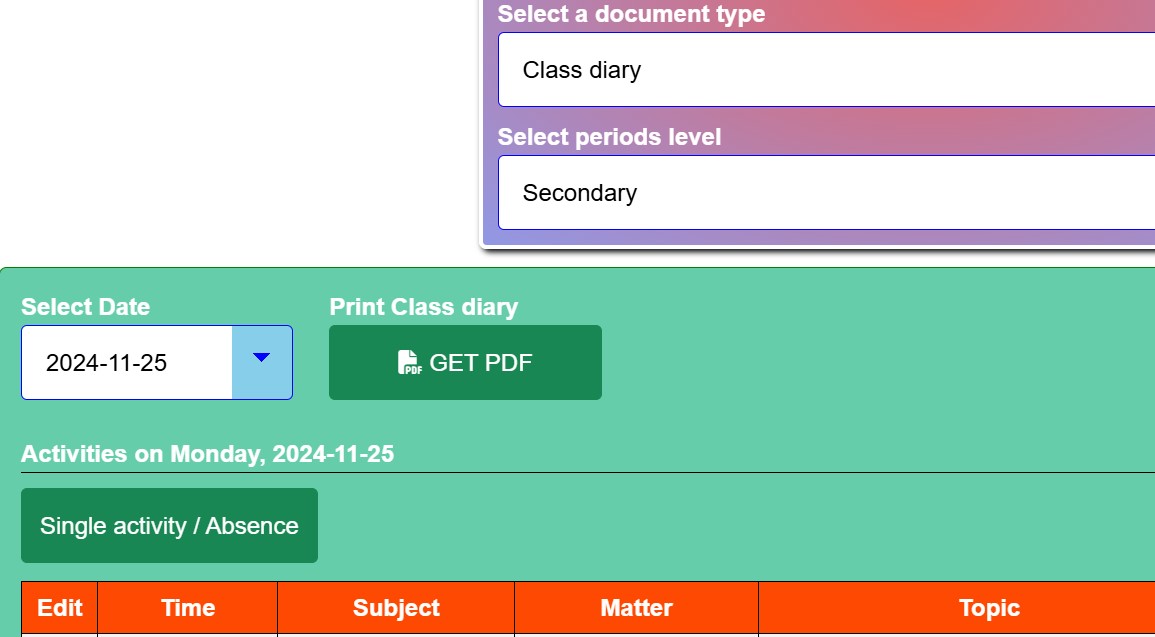Click the GET PDF button
The height and width of the screenshot is (637, 1155).
(x=465, y=362)
